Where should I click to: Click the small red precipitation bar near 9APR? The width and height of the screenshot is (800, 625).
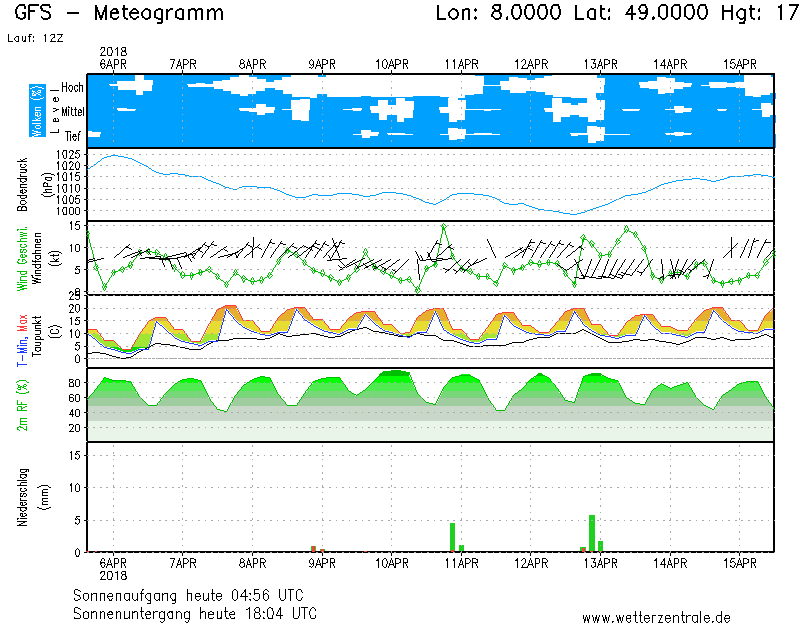314,548
